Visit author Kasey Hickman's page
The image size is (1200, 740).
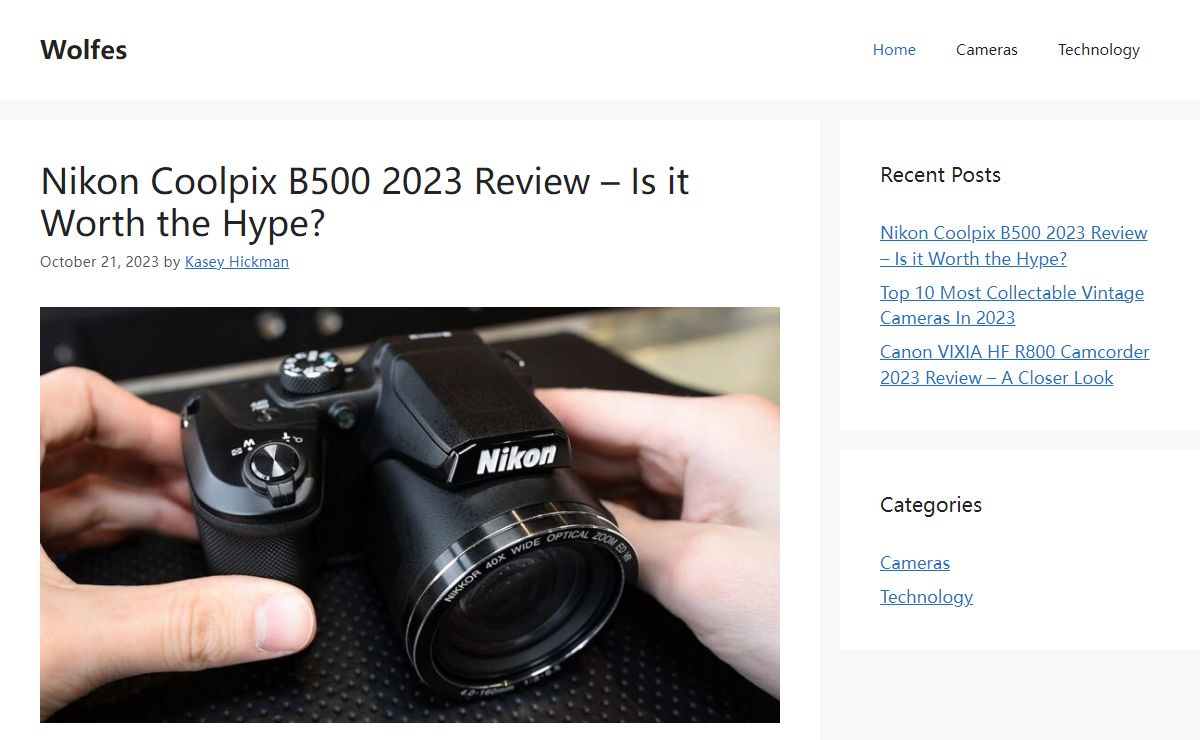[x=237, y=262]
